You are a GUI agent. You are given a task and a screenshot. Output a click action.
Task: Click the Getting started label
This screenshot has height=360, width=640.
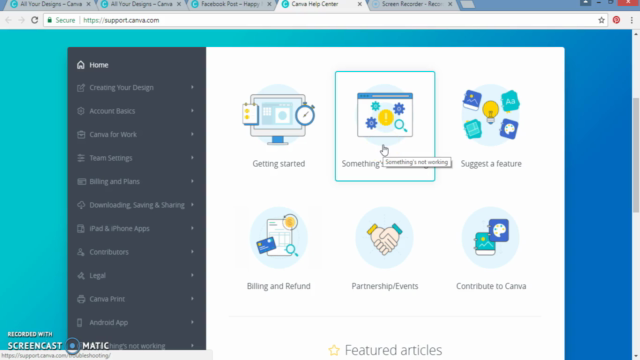[279, 164]
